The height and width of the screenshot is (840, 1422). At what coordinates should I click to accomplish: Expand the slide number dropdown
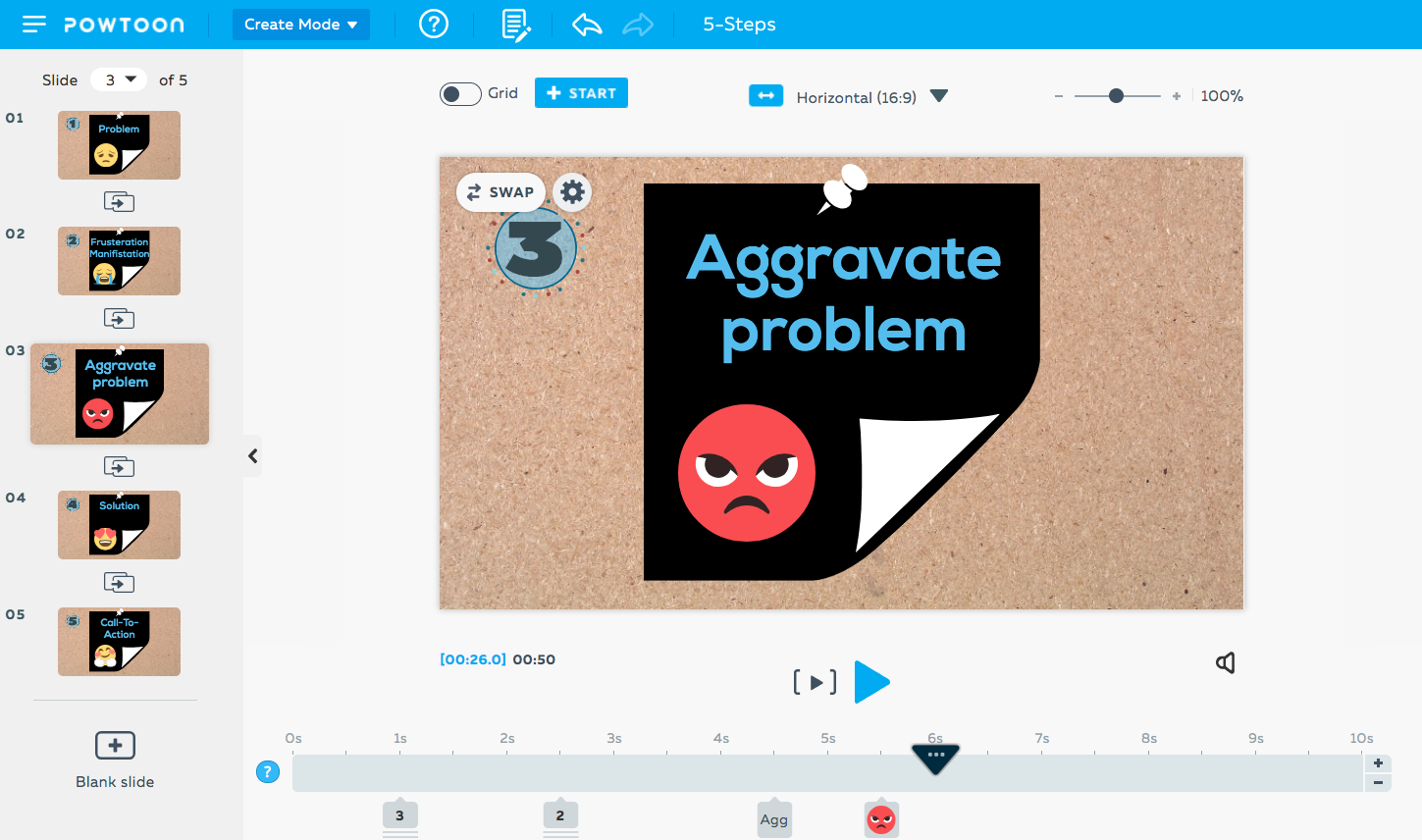click(119, 80)
